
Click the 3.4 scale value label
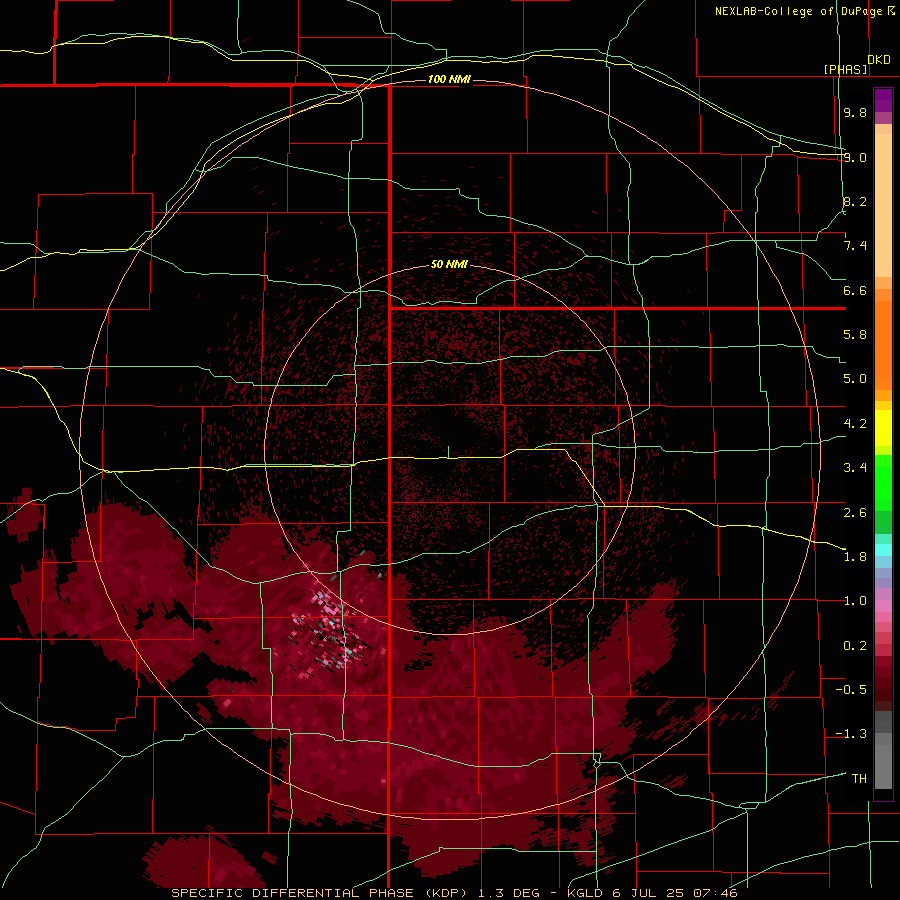[x=855, y=468]
